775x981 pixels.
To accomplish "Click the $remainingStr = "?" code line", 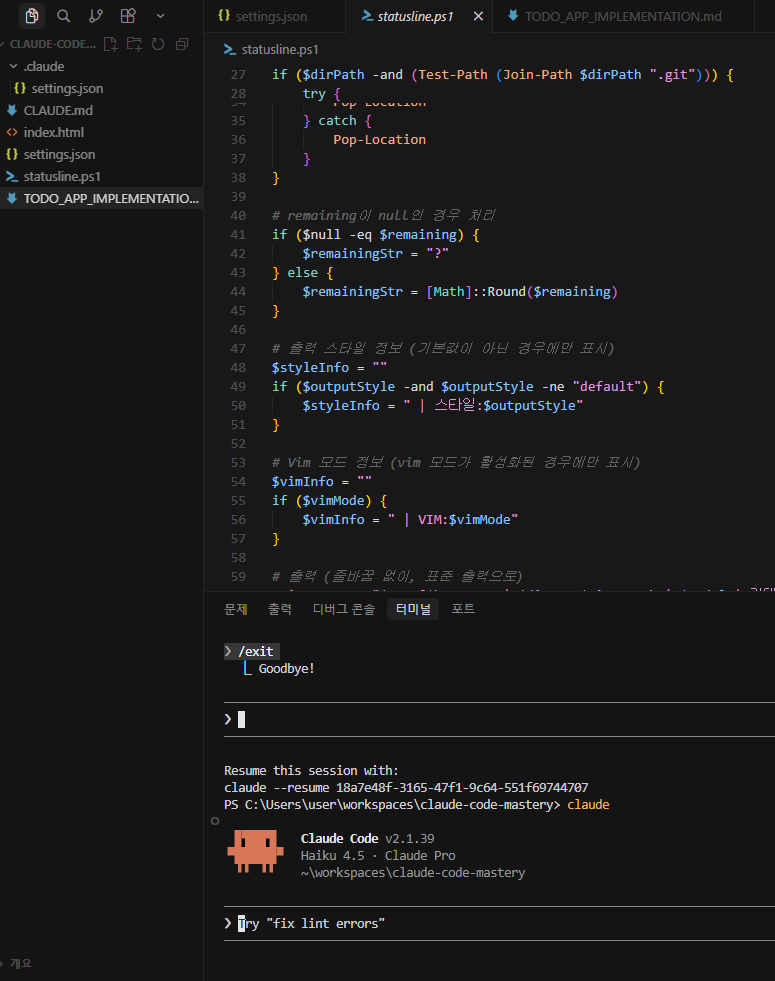I will coord(375,253).
